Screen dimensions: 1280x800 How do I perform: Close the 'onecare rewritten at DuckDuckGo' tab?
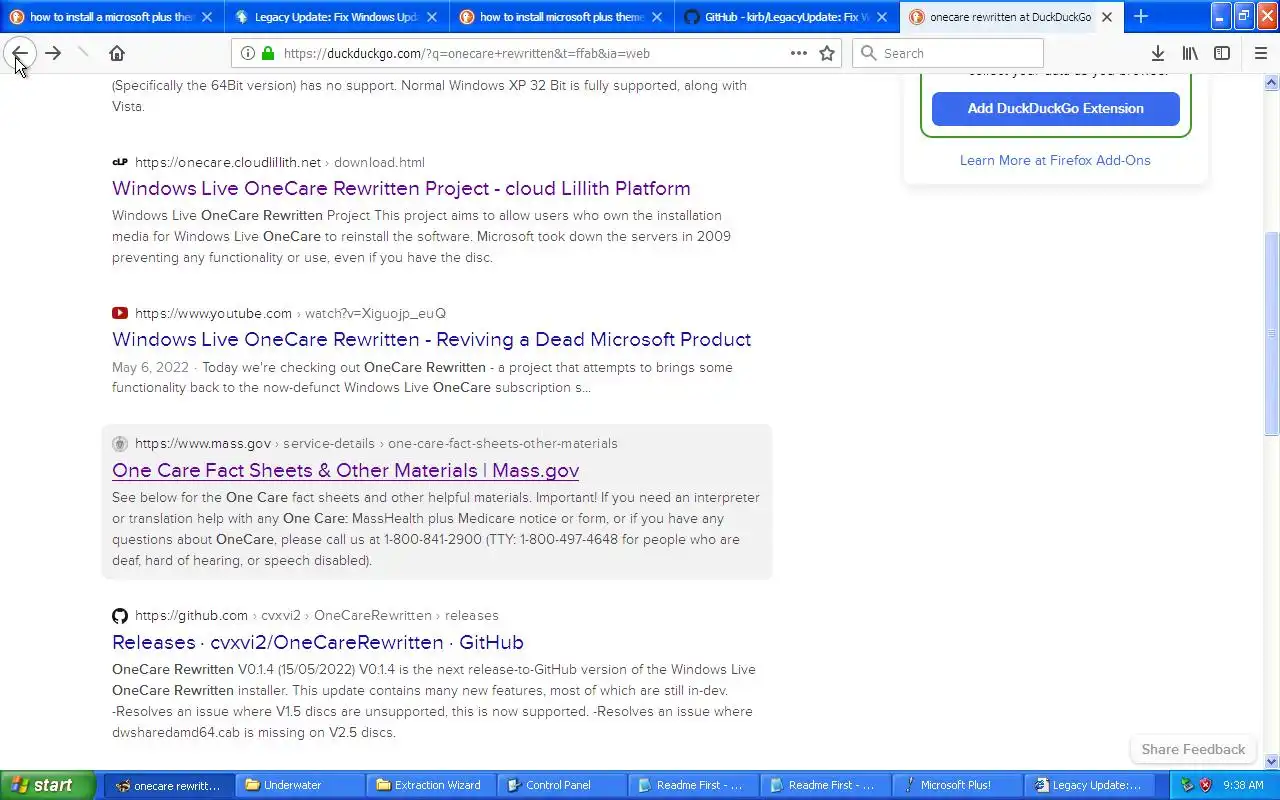[1107, 17]
